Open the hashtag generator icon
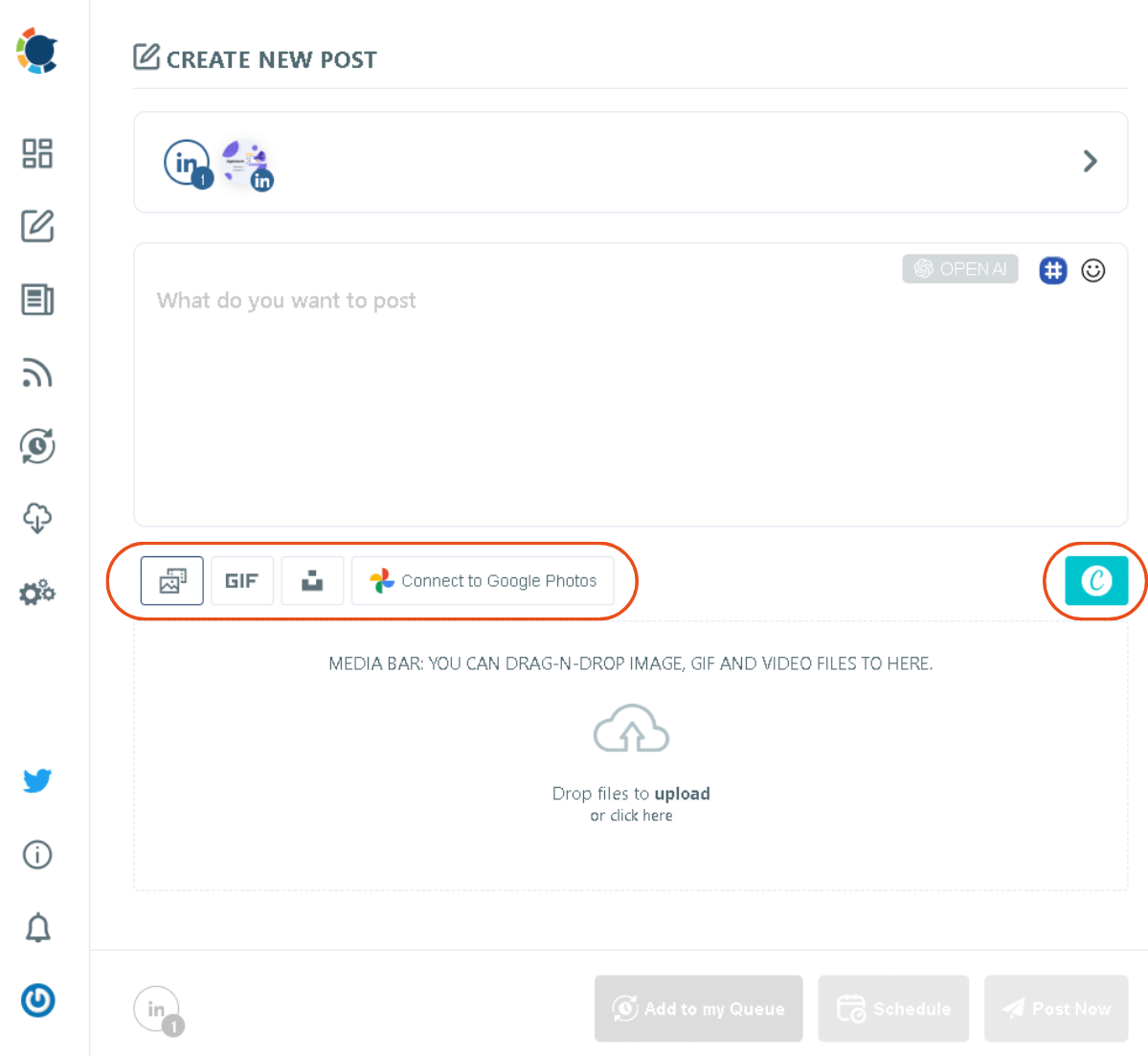Viewport: 1148px width, 1056px height. (1053, 271)
